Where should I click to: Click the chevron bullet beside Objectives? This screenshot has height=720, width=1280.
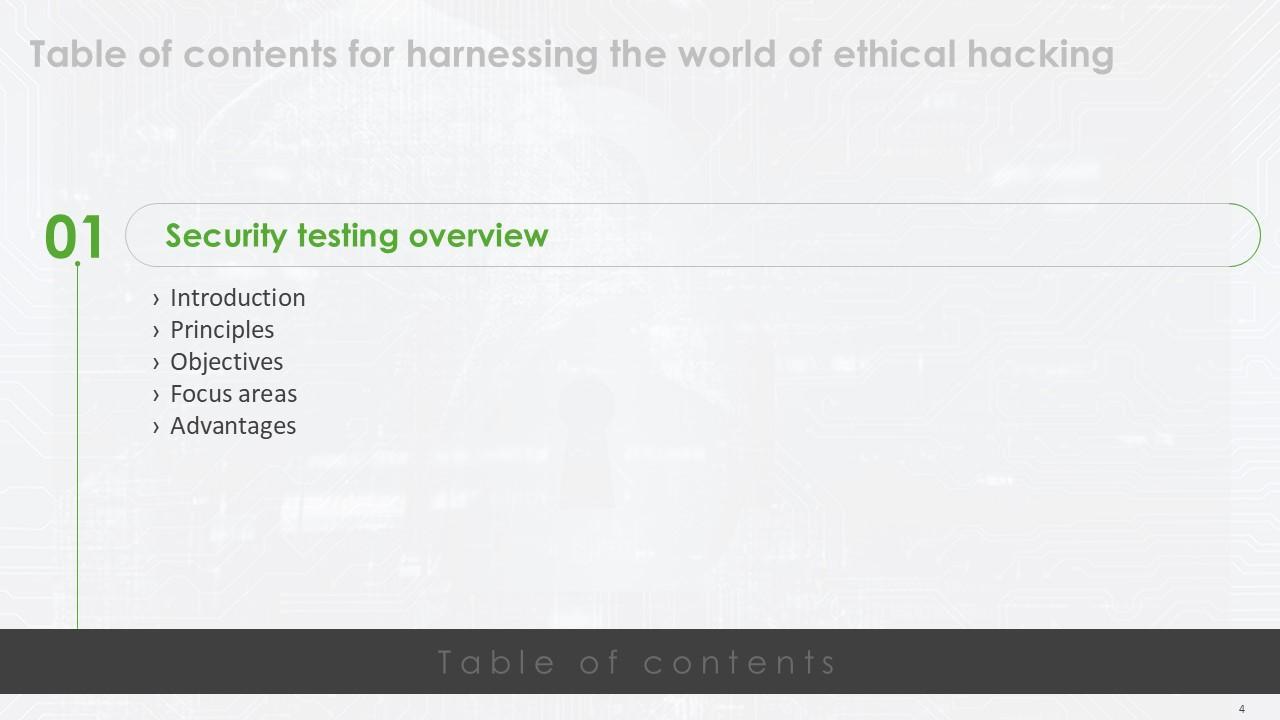click(x=156, y=363)
